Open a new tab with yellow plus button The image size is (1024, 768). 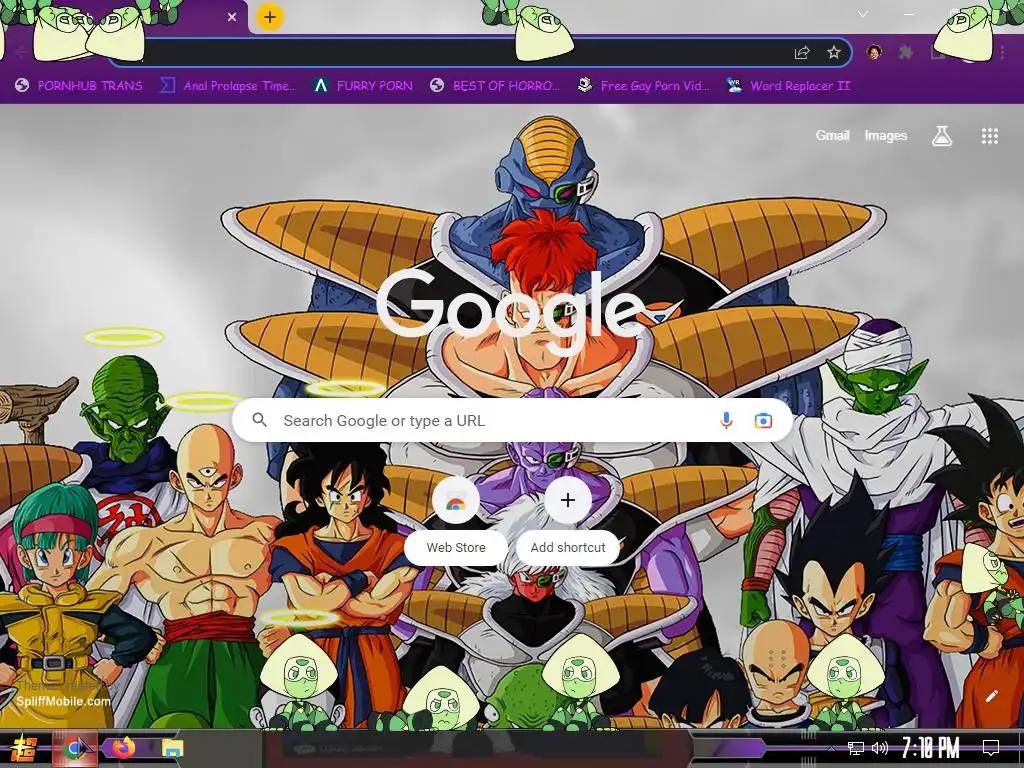270,18
